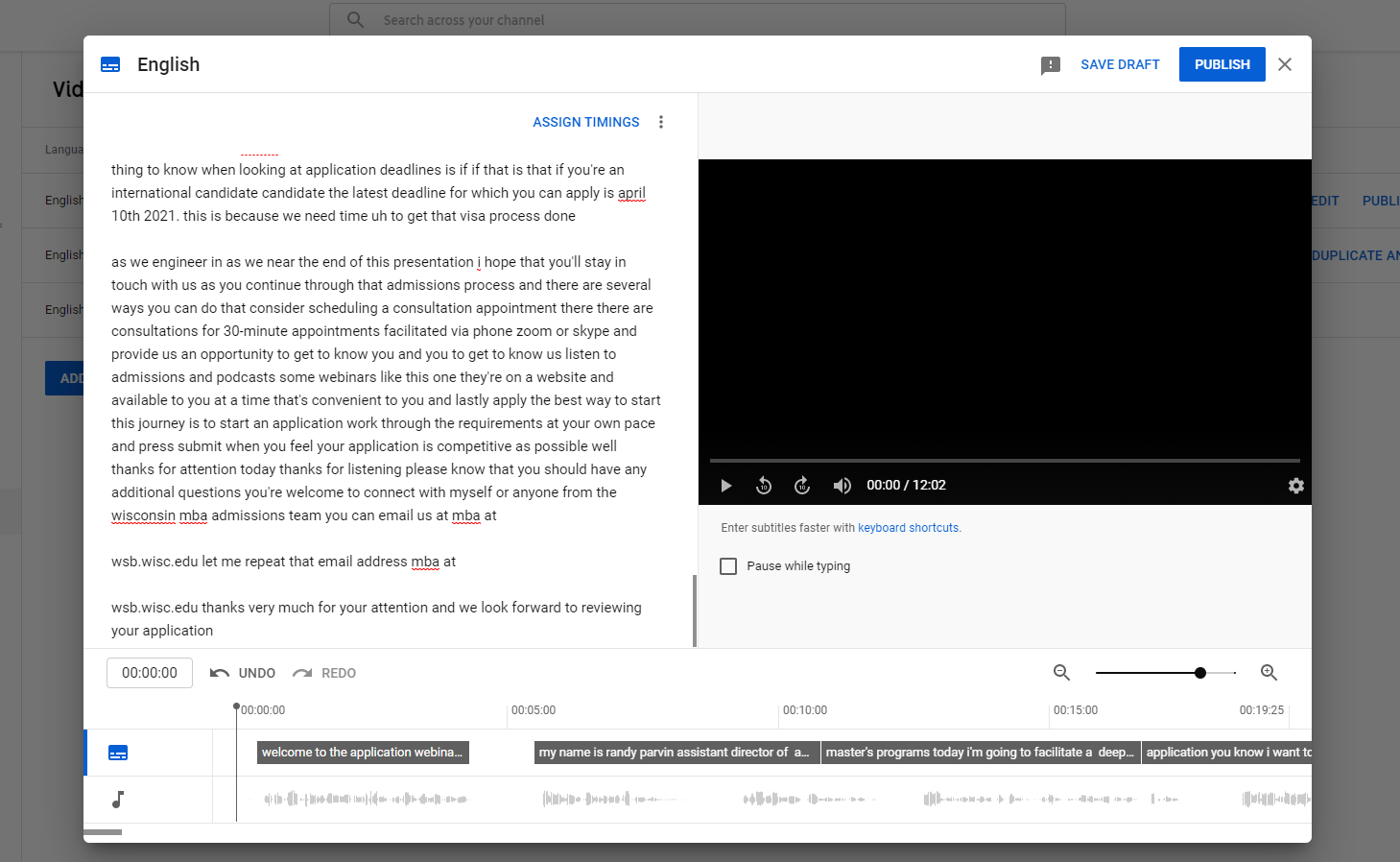Screen dimensions: 1400x862
Task: Click ASSIGN TIMINGS
Action: point(585,122)
